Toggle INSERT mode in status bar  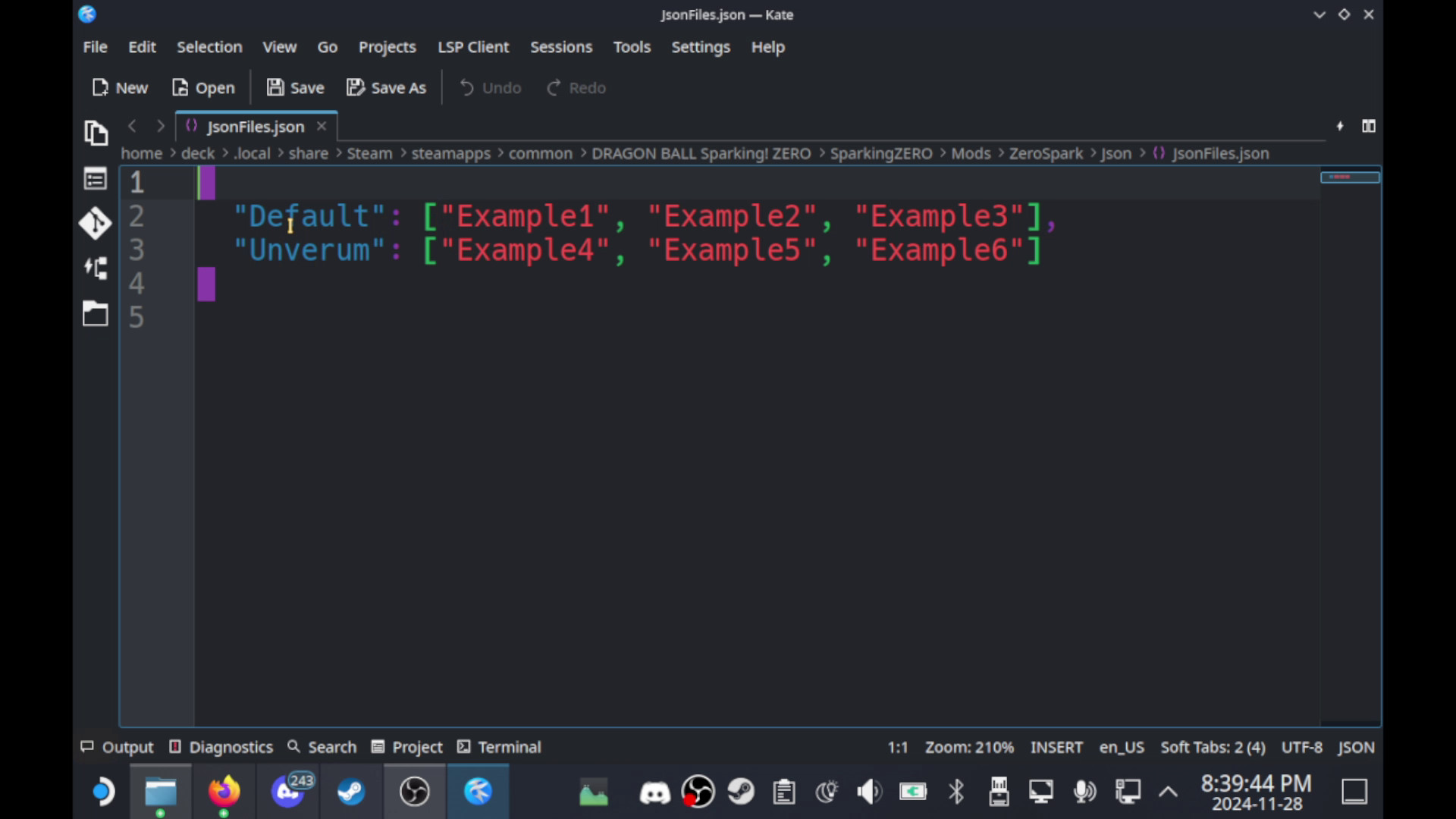(1056, 747)
